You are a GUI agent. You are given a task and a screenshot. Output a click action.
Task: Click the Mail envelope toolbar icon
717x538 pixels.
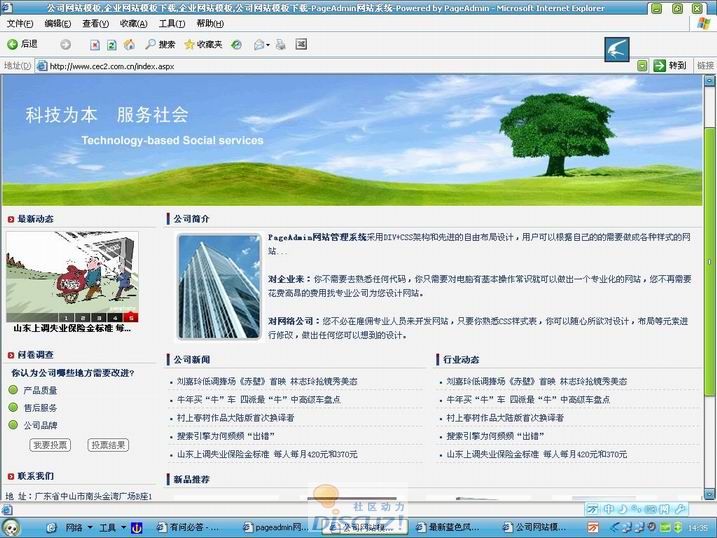tap(260, 44)
